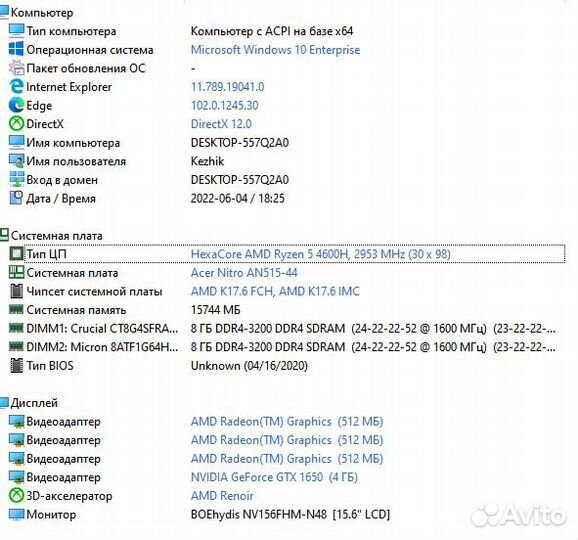The height and width of the screenshot is (540, 578).
Task: Select the Internet Explorer label
Action: click(x=69, y=87)
